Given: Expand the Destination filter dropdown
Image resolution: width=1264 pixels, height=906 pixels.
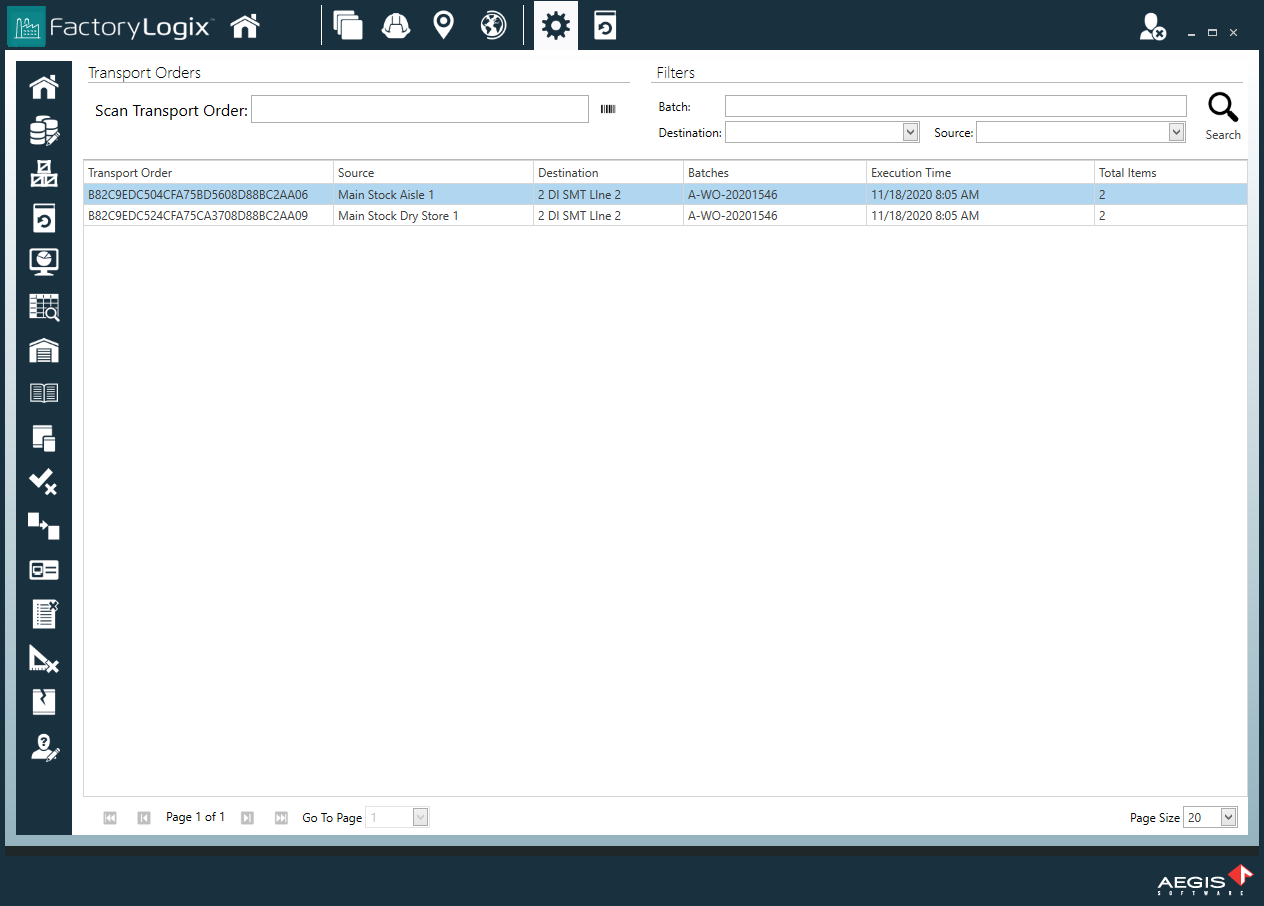Looking at the screenshot, I should tap(910, 132).
